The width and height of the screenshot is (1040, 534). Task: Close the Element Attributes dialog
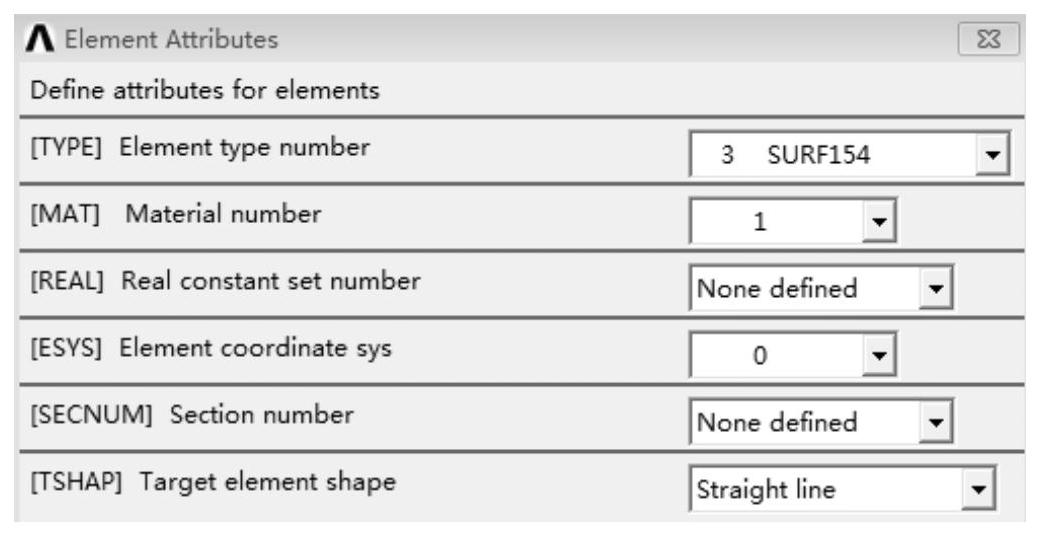[1001, 41]
